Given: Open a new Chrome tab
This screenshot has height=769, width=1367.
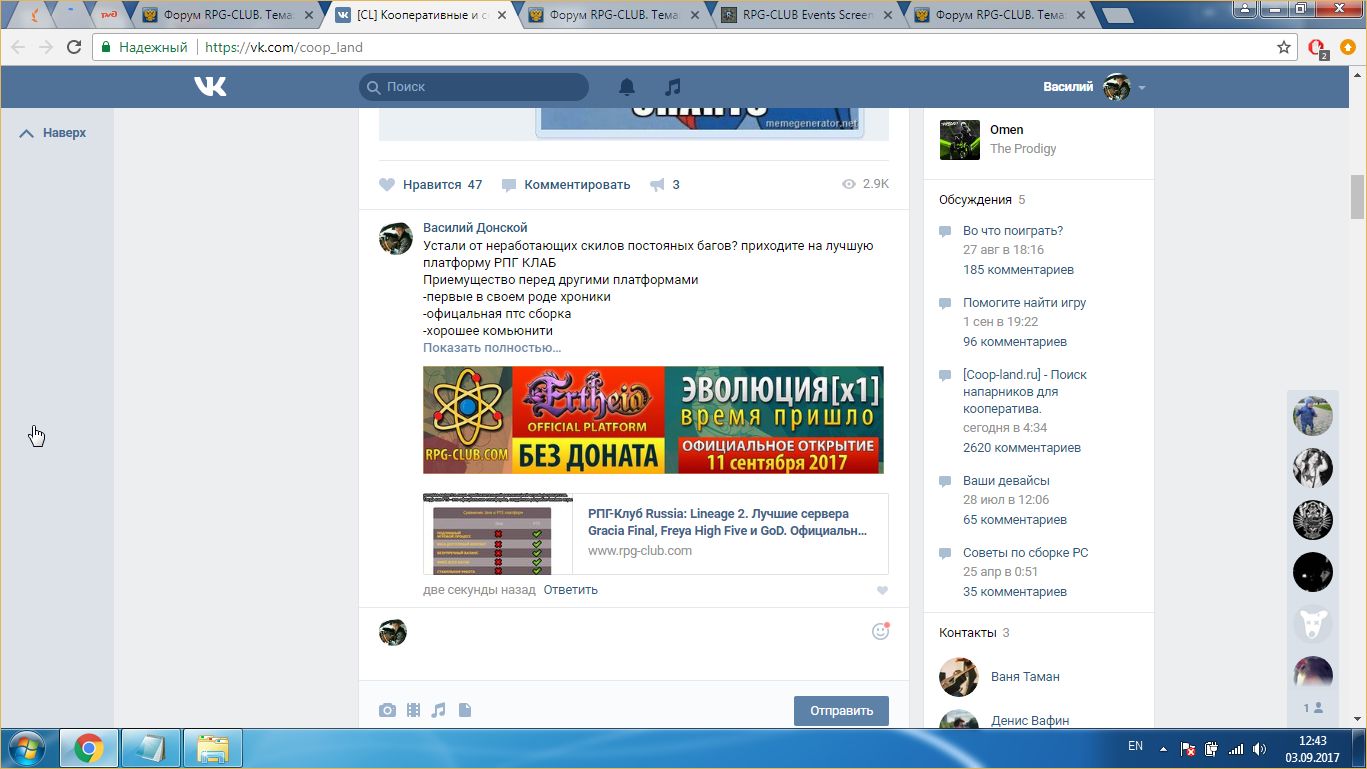Looking at the screenshot, I should (x=1116, y=15).
